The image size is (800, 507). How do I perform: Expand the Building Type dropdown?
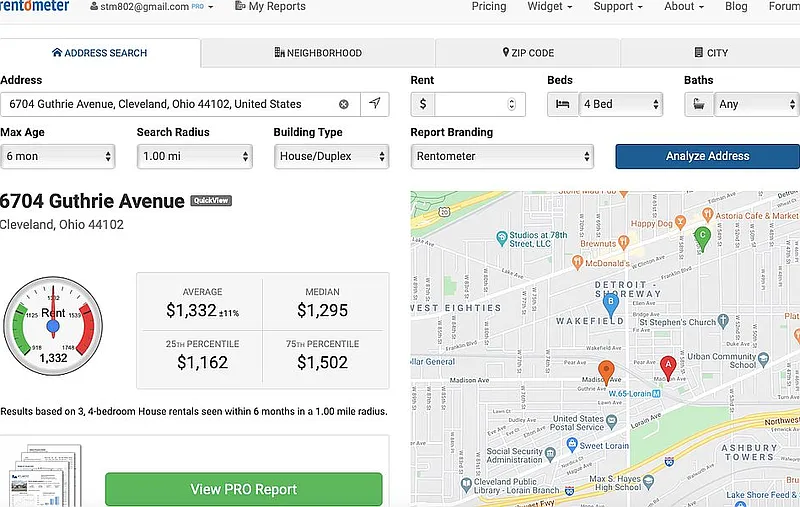(332, 157)
